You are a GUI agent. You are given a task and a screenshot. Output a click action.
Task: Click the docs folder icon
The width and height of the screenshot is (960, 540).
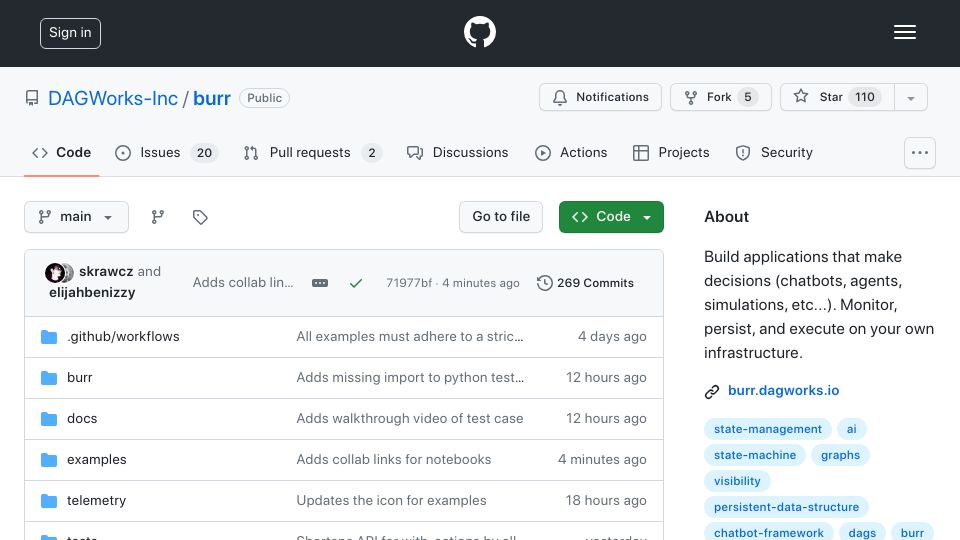[x=49, y=419]
